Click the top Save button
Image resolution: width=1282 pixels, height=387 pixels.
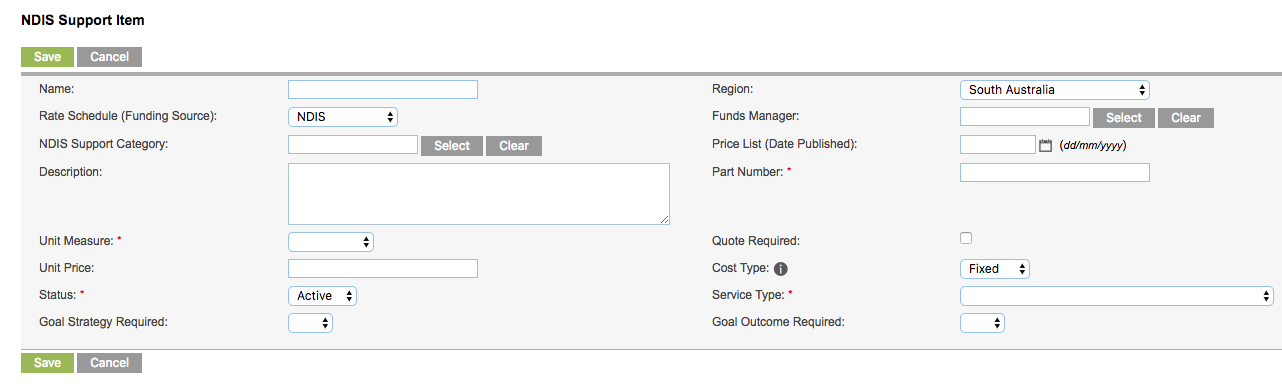click(47, 57)
